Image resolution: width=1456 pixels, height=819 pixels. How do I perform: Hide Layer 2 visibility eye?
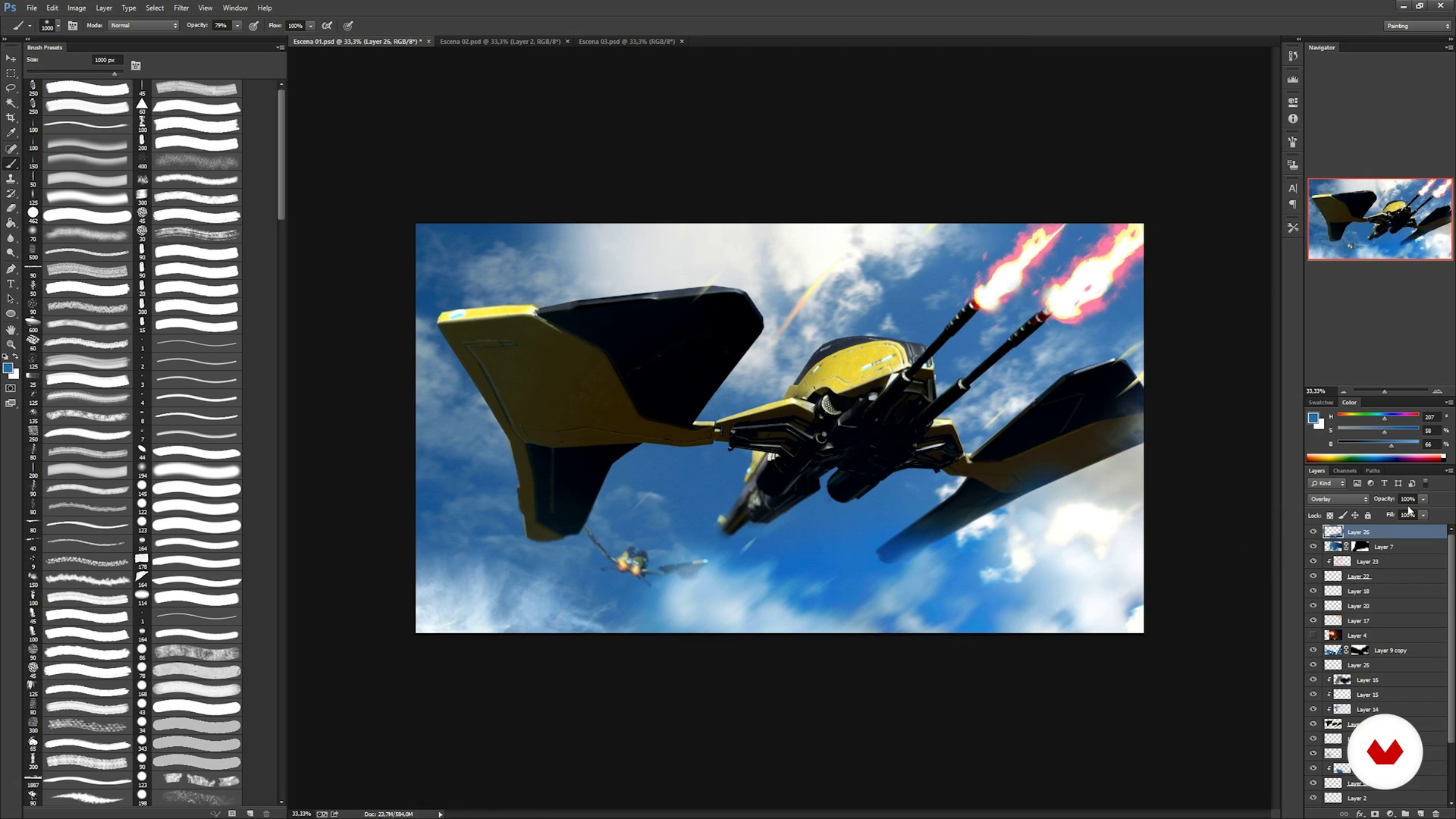(1313, 798)
